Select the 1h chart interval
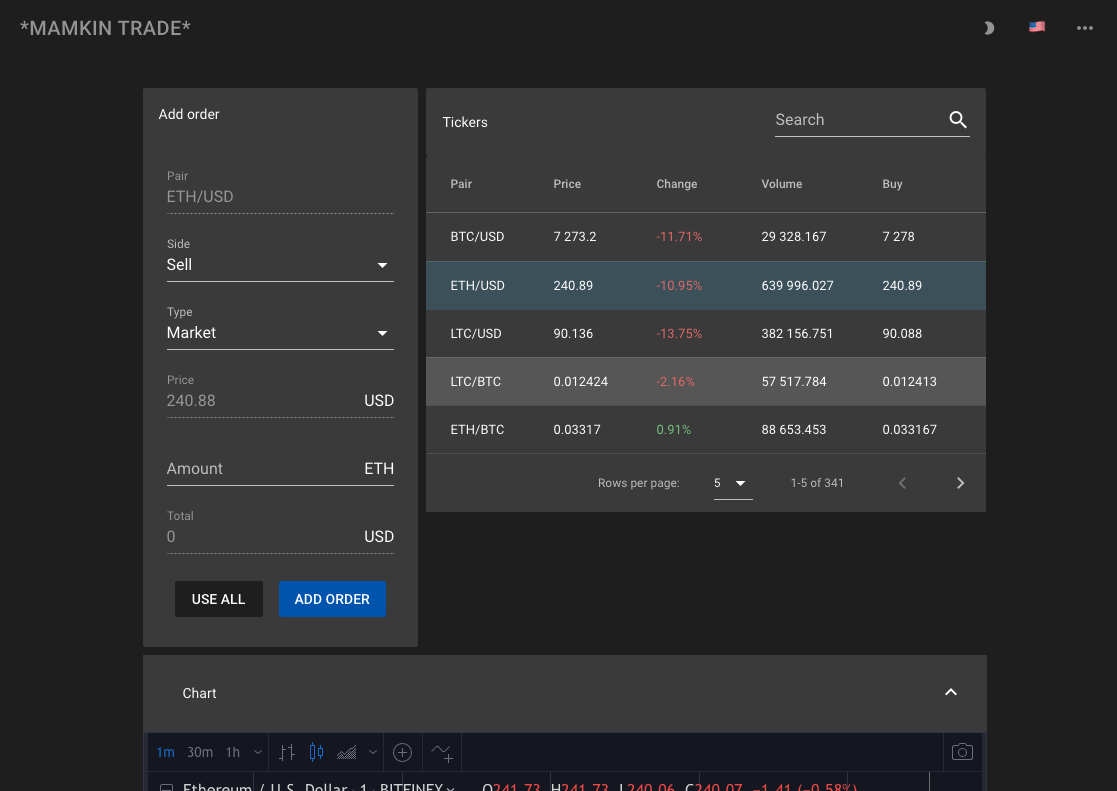Image resolution: width=1117 pixels, height=791 pixels. pos(232,752)
